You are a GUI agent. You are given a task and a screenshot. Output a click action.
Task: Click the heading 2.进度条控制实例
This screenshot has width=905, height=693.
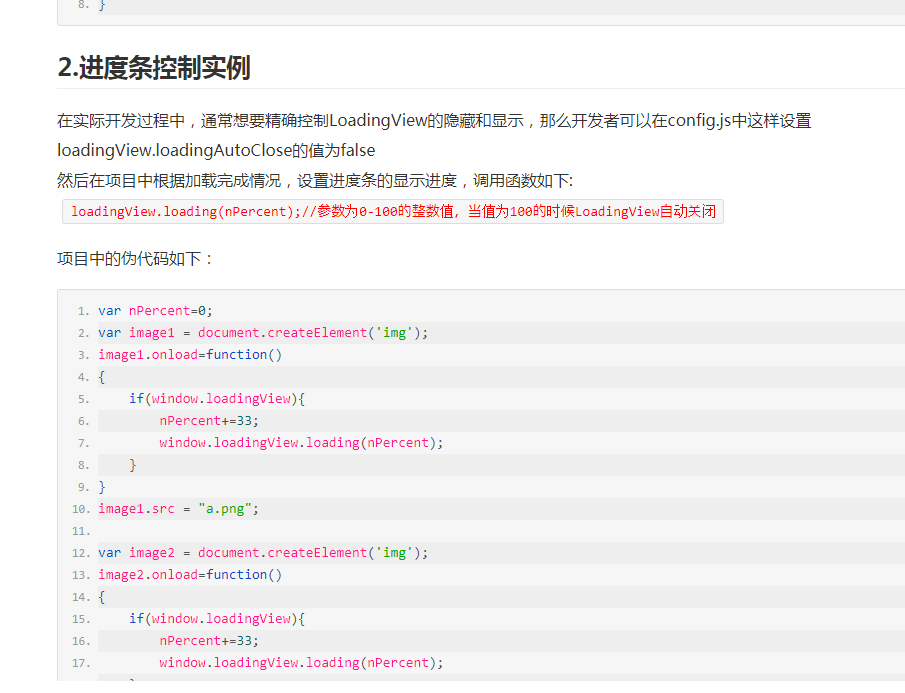[154, 68]
